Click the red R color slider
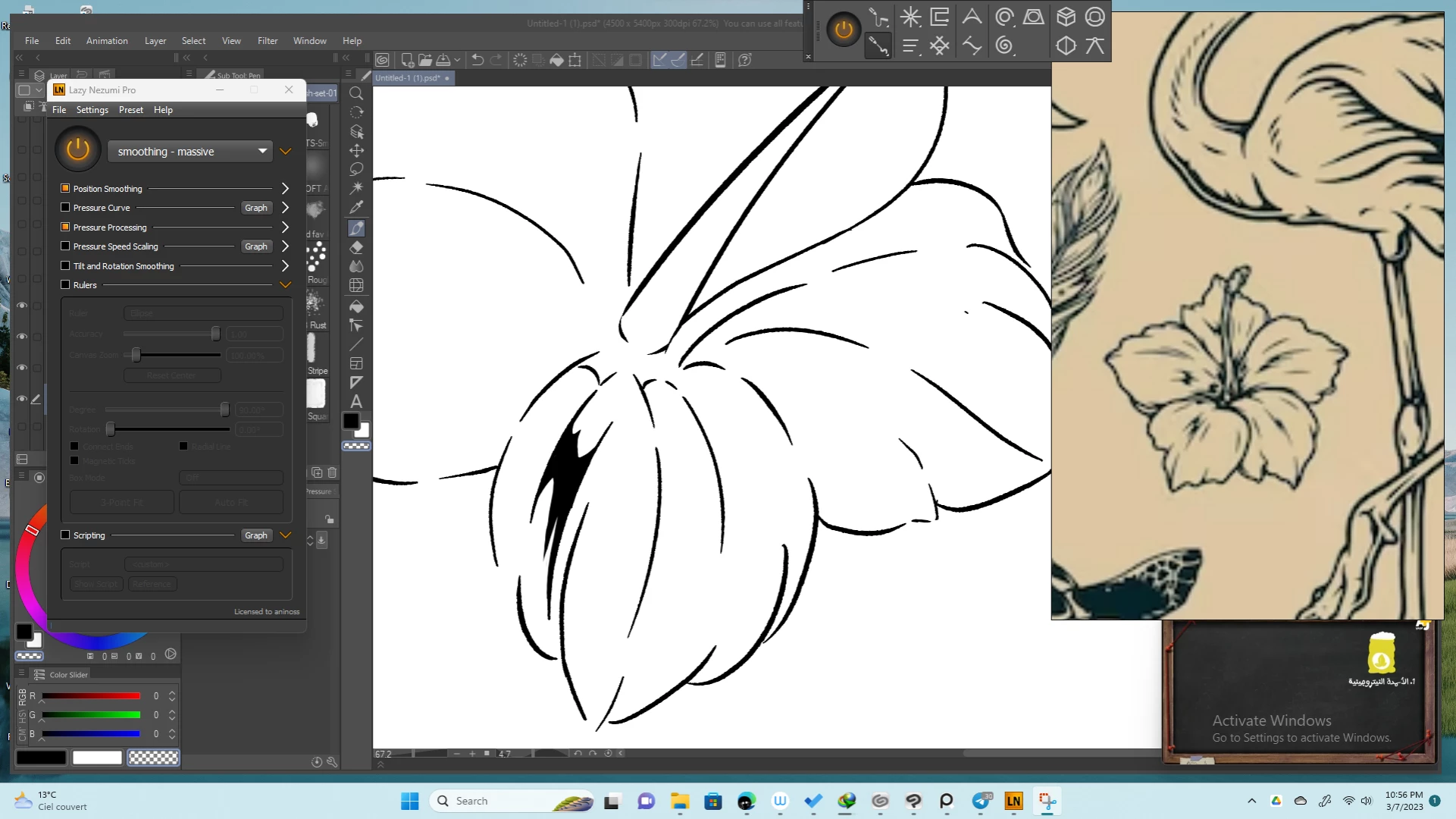The image size is (1456, 819). (x=91, y=695)
